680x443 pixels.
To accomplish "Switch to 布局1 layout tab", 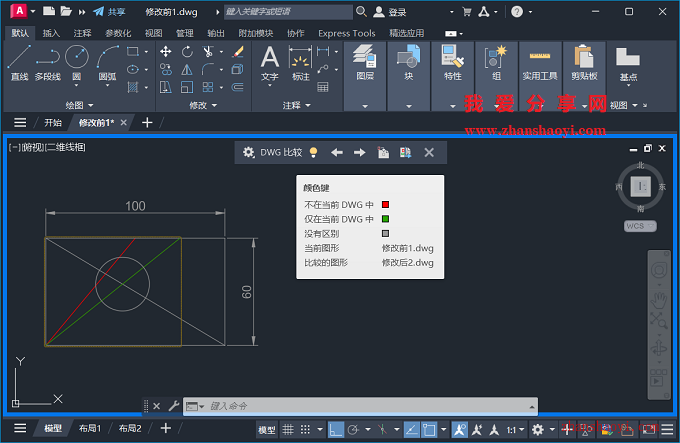I will coord(90,428).
